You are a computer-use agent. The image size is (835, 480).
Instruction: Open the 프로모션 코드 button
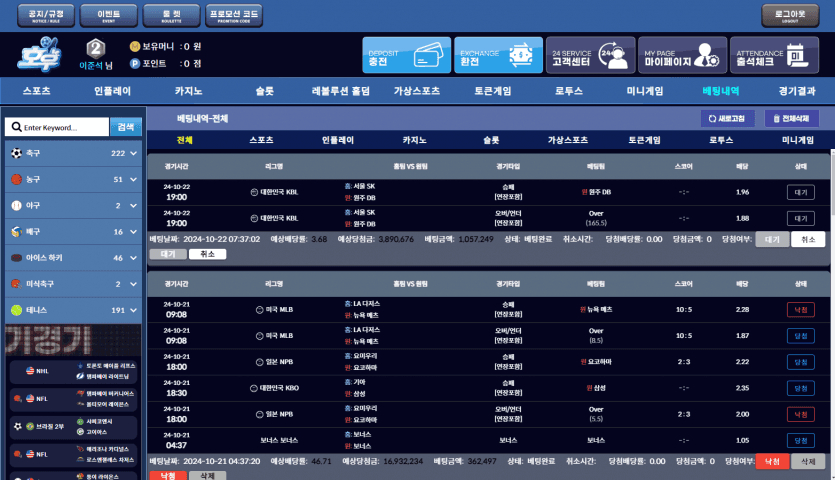pos(234,15)
